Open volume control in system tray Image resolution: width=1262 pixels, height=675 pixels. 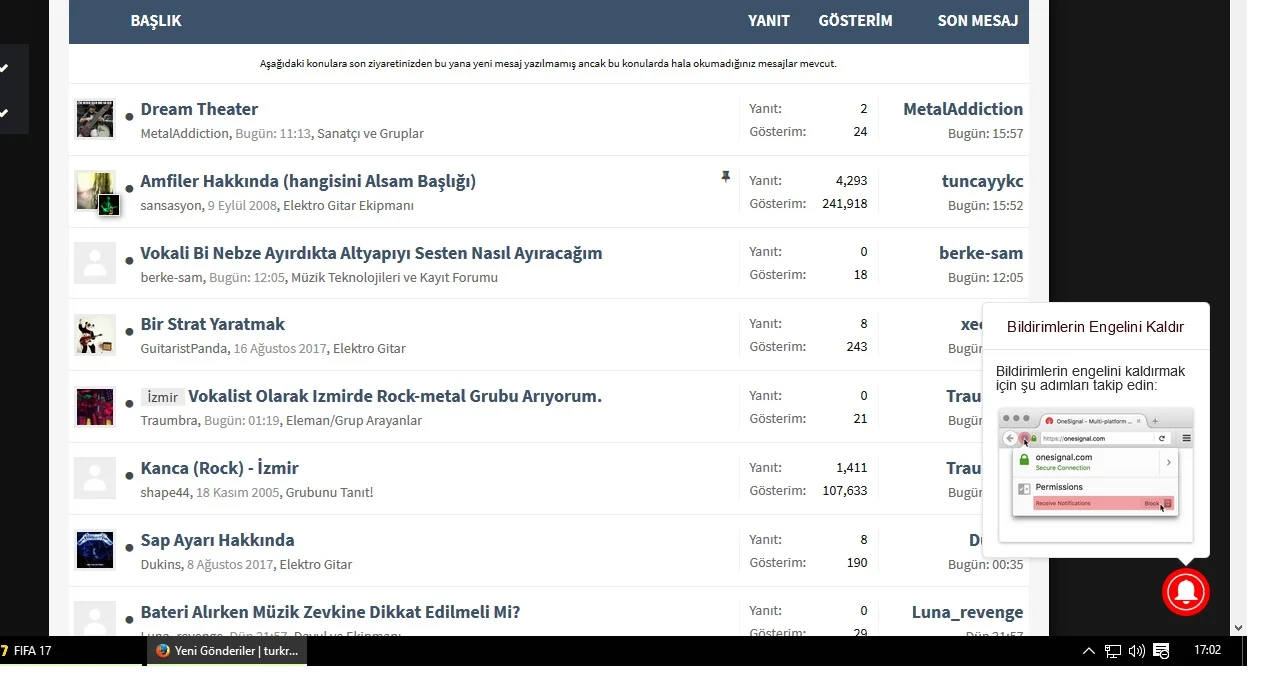point(1136,651)
